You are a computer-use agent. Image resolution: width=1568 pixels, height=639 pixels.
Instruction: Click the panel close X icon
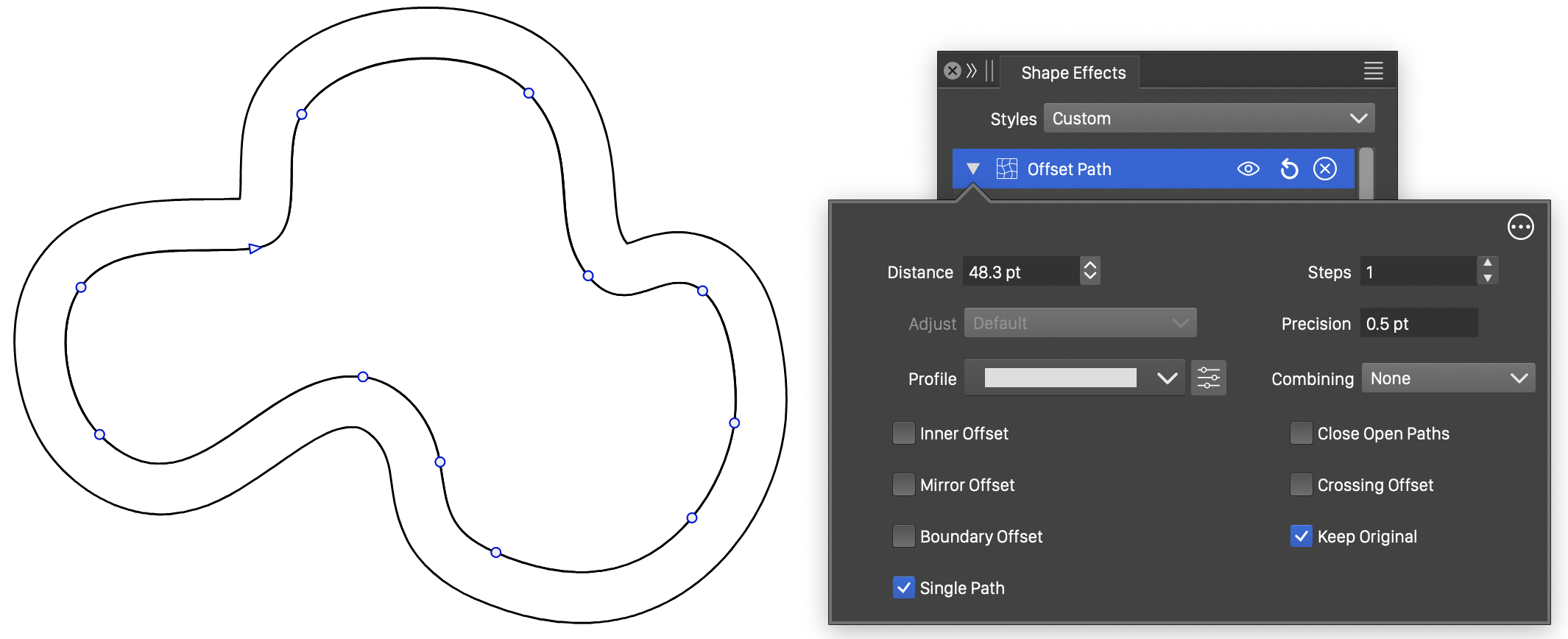[953, 71]
